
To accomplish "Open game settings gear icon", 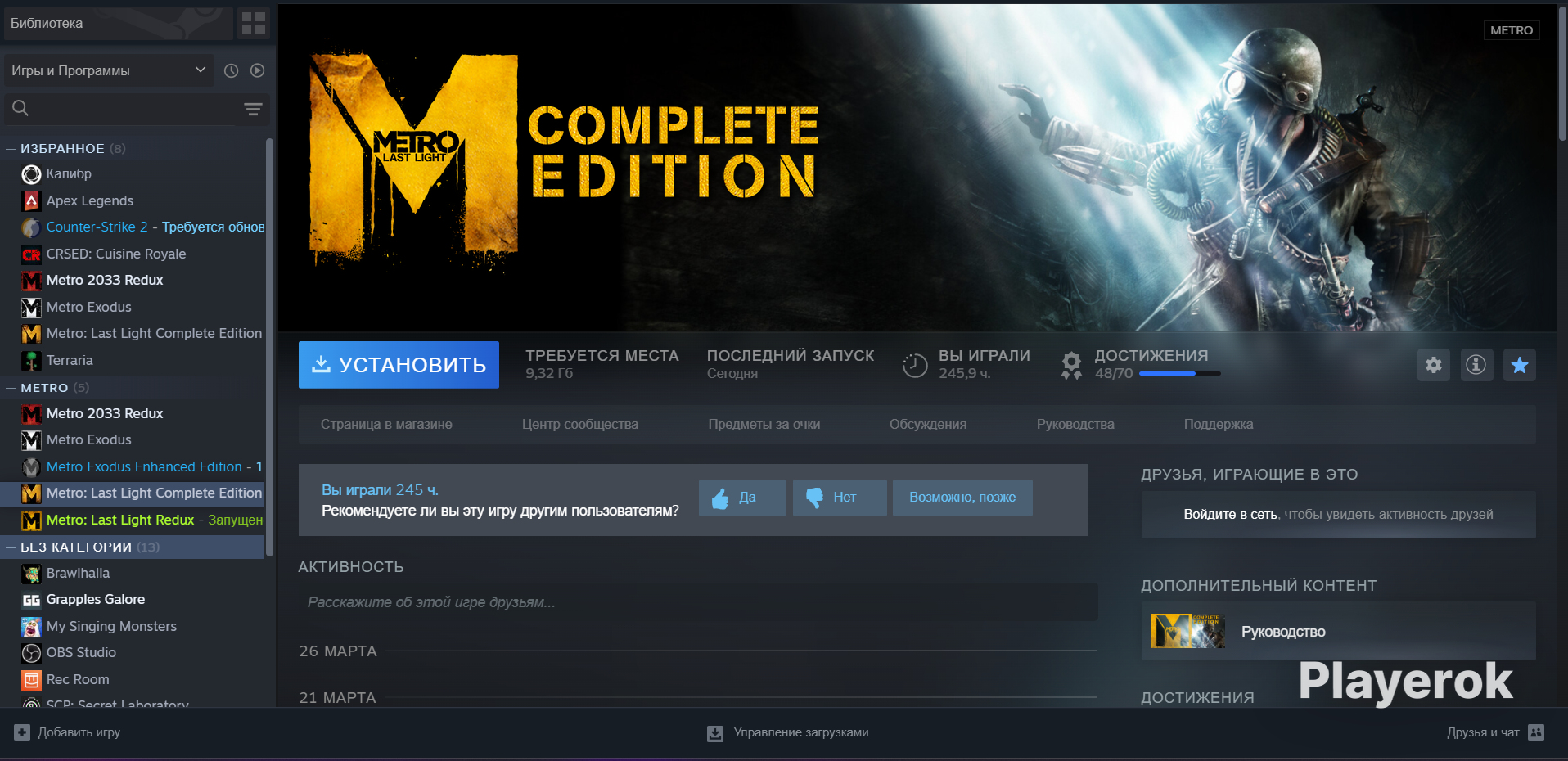I will 1434,365.
